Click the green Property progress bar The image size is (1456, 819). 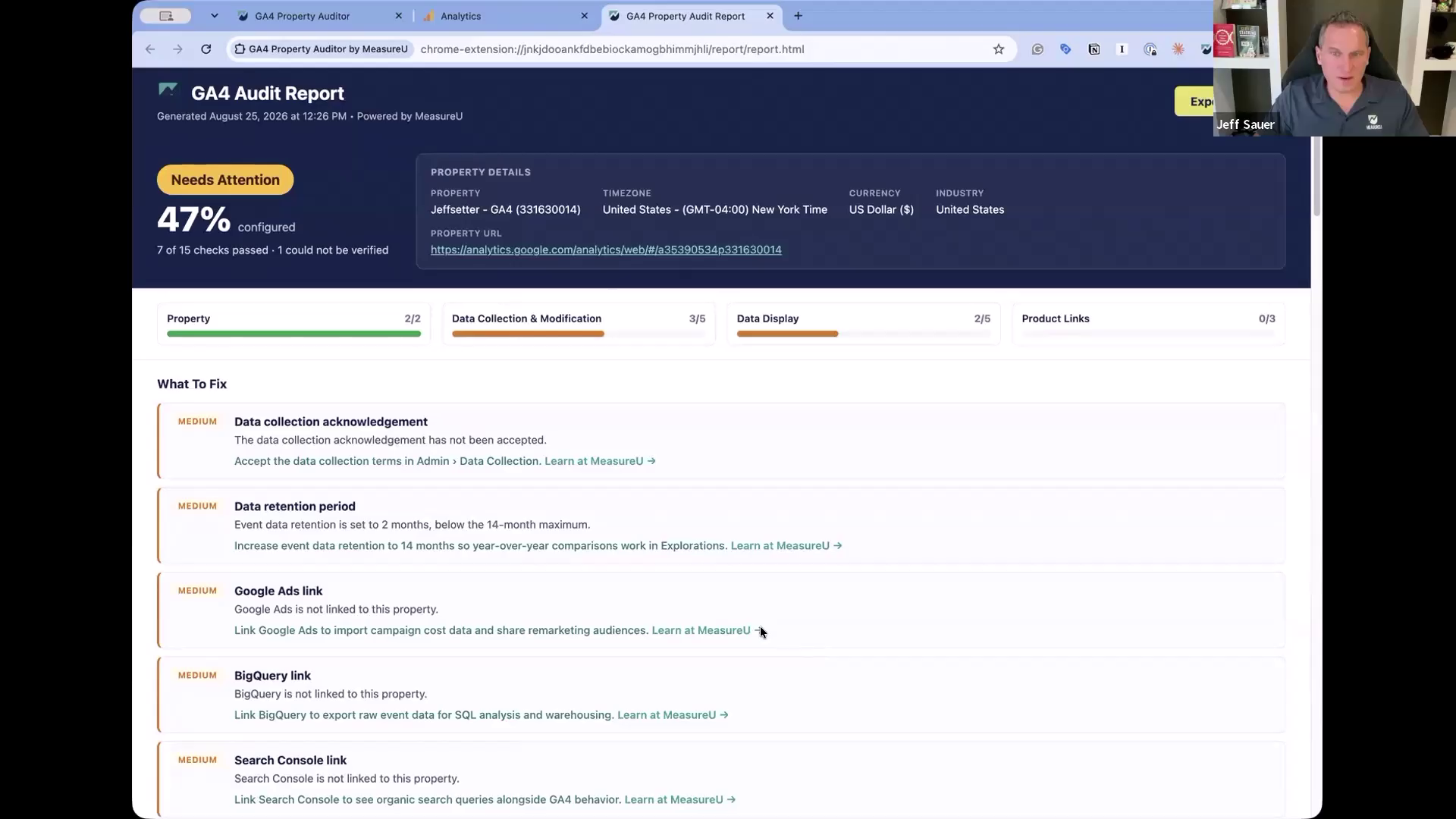click(x=293, y=334)
